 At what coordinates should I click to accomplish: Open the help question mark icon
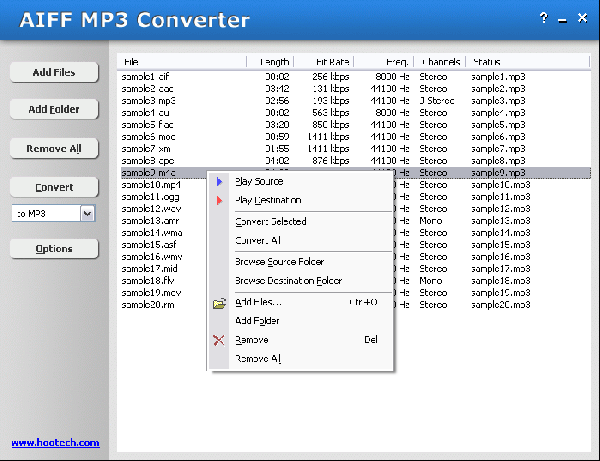click(543, 19)
